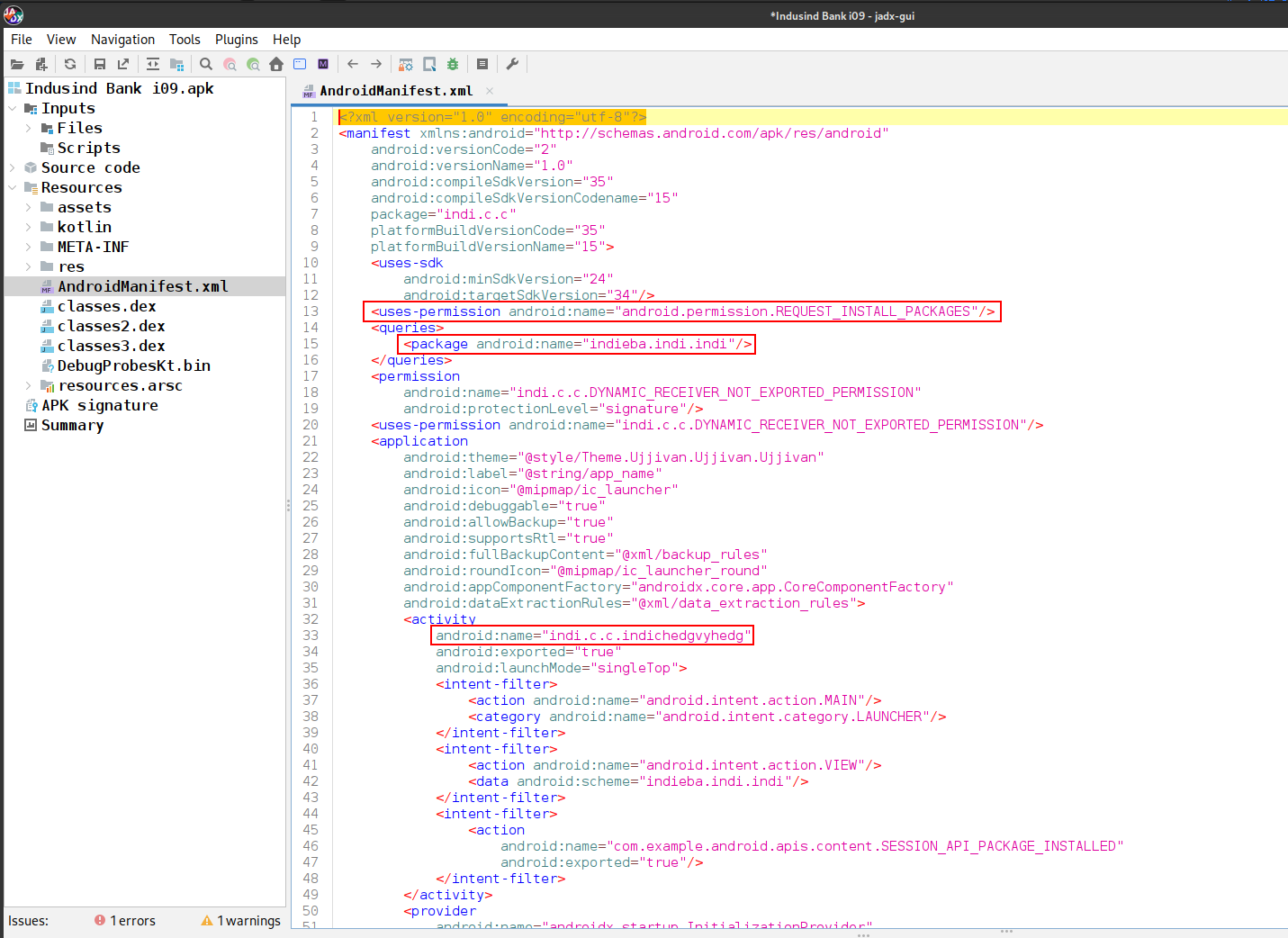This screenshot has height=938, width=1288.
Task: Open the Navigation menu
Action: click(x=122, y=40)
